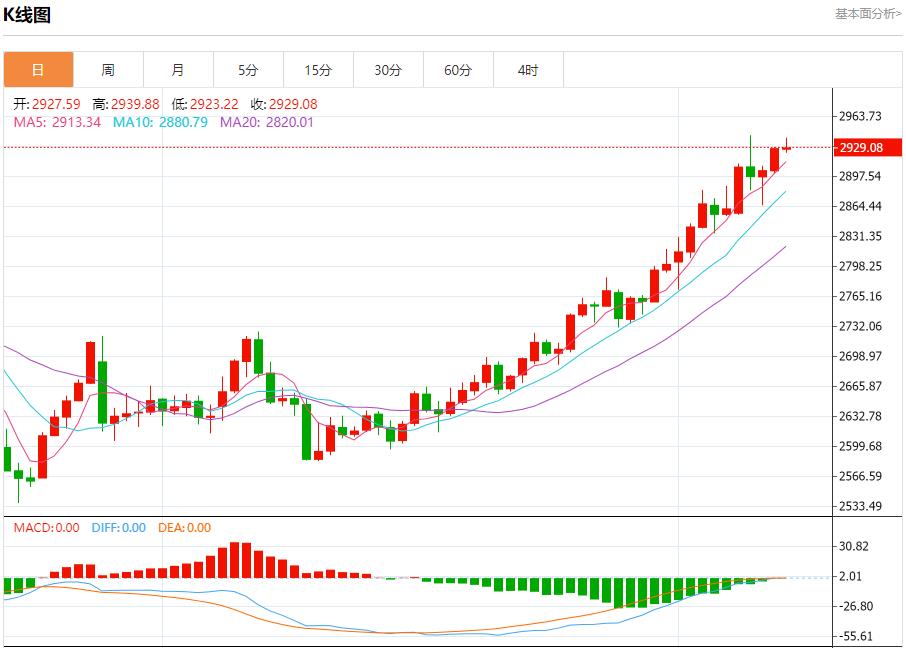Choose the 60分 interval tab

click(x=458, y=70)
